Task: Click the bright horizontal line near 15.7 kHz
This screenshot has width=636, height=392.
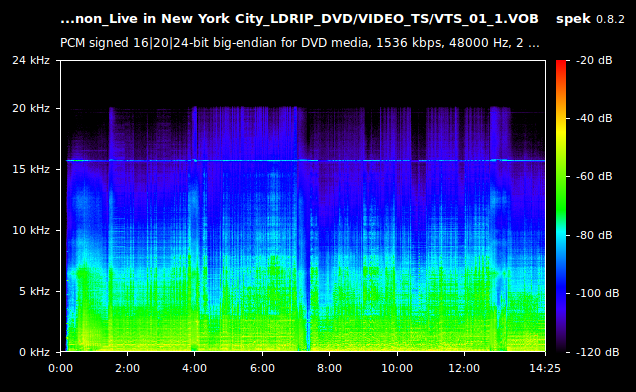Action: pyautogui.click(x=306, y=161)
